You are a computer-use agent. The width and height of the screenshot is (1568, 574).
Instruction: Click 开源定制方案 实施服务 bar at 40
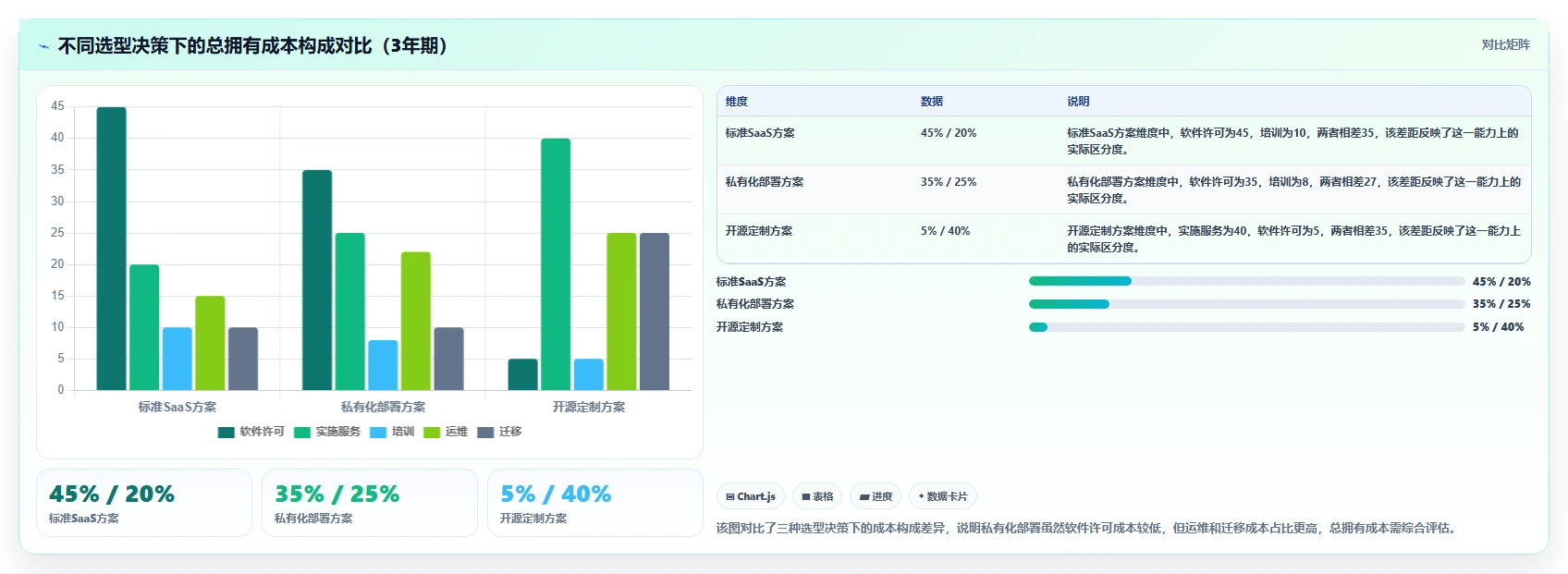pos(556,264)
